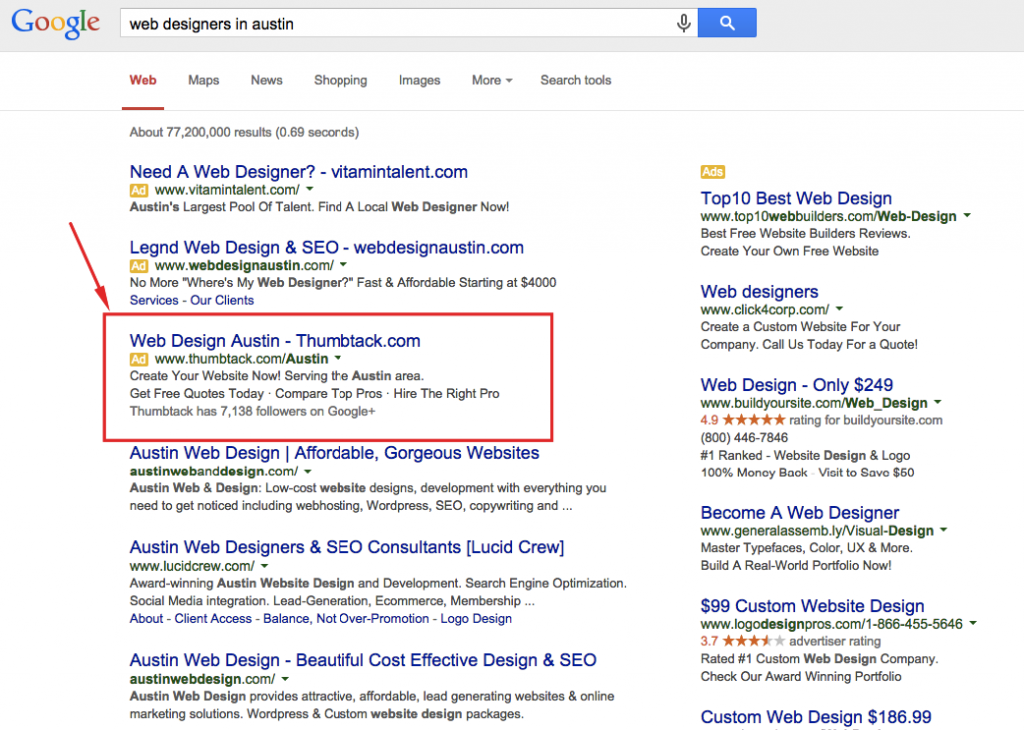The width and height of the screenshot is (1024, 730).
Task: Click Our Clients sitelink under Legnd ad
Action: click(221, 300)
